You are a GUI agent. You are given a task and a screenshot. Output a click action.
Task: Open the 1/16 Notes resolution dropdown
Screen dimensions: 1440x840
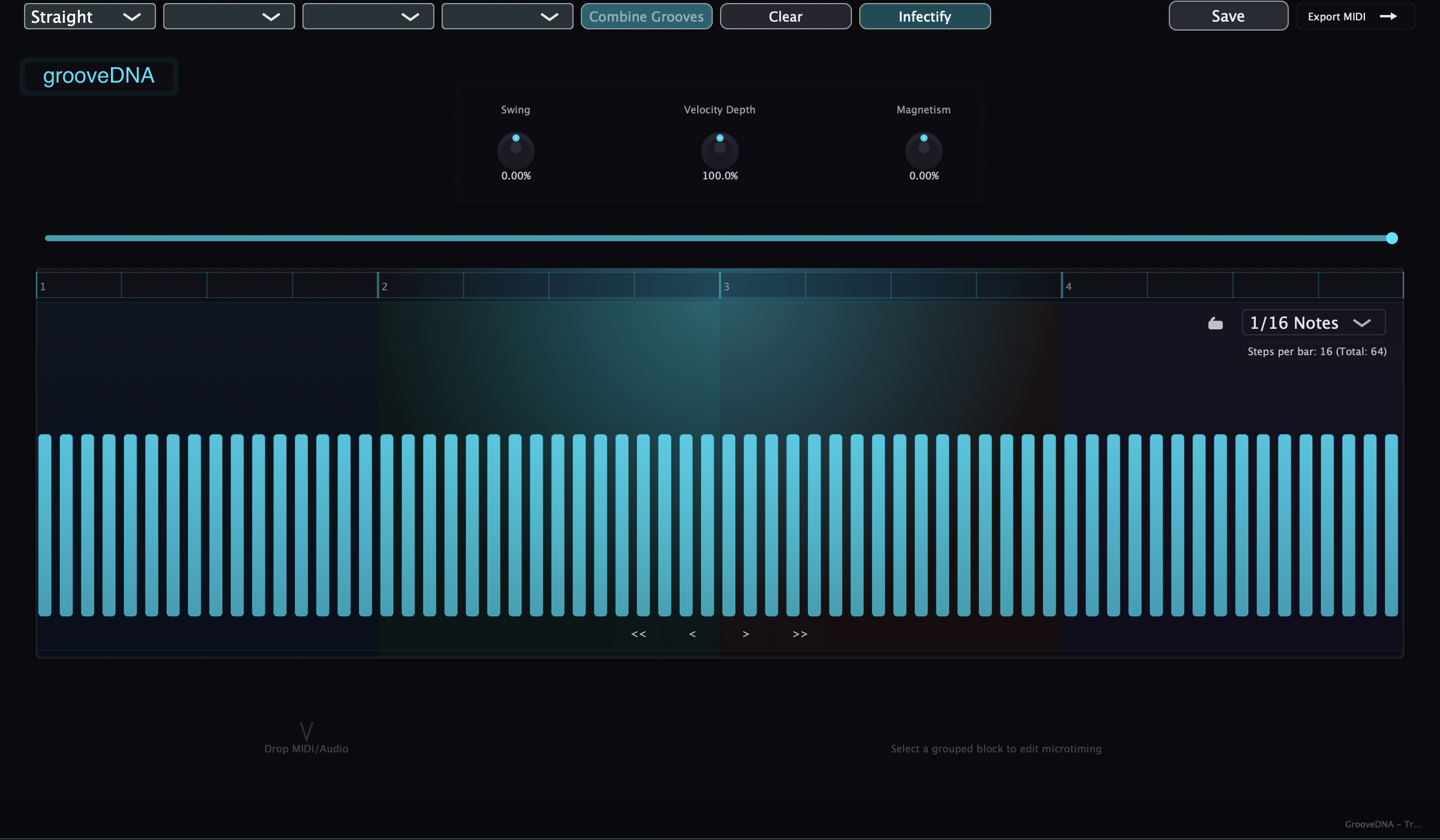1313,322
